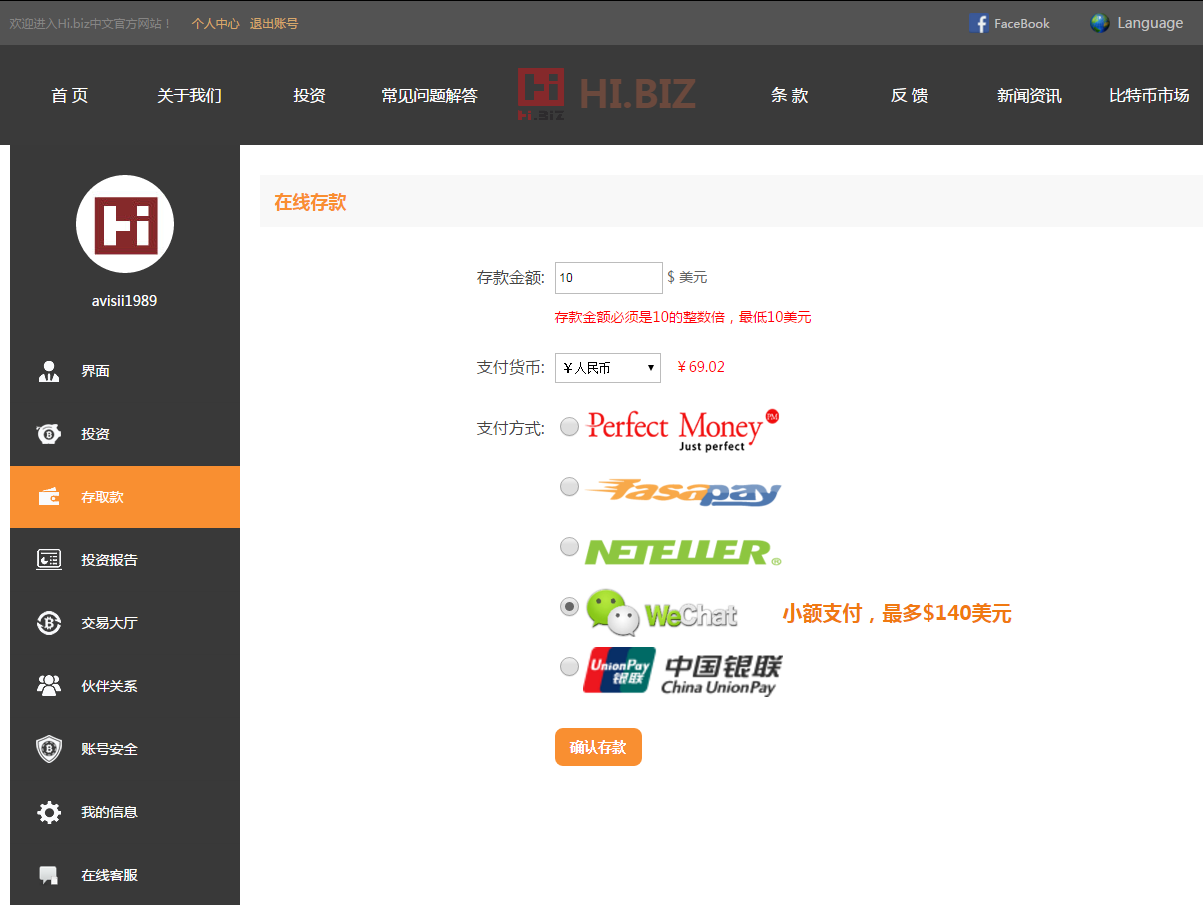The height and width of the screenshot is (905, 1203).
Task: Click the Perfect Money logo
Action: (x=683, y=430)
